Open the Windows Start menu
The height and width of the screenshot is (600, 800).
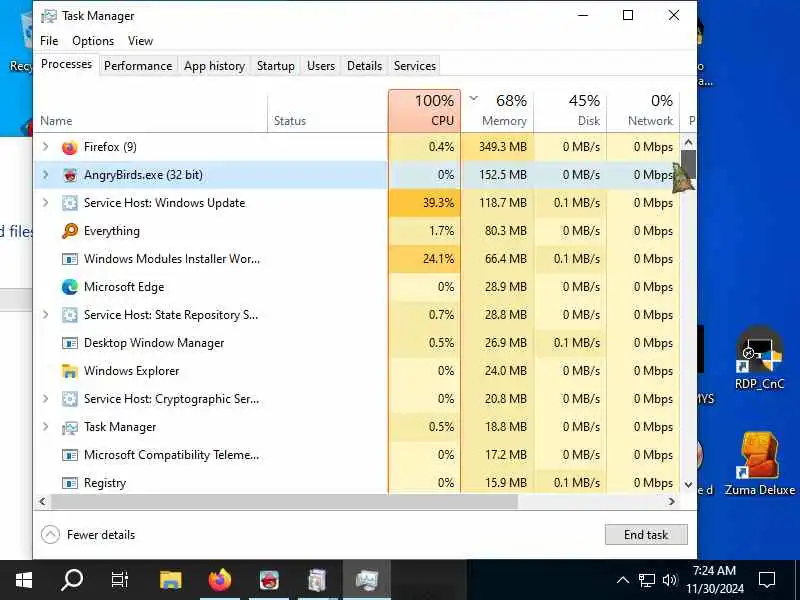tap(23, 580)
